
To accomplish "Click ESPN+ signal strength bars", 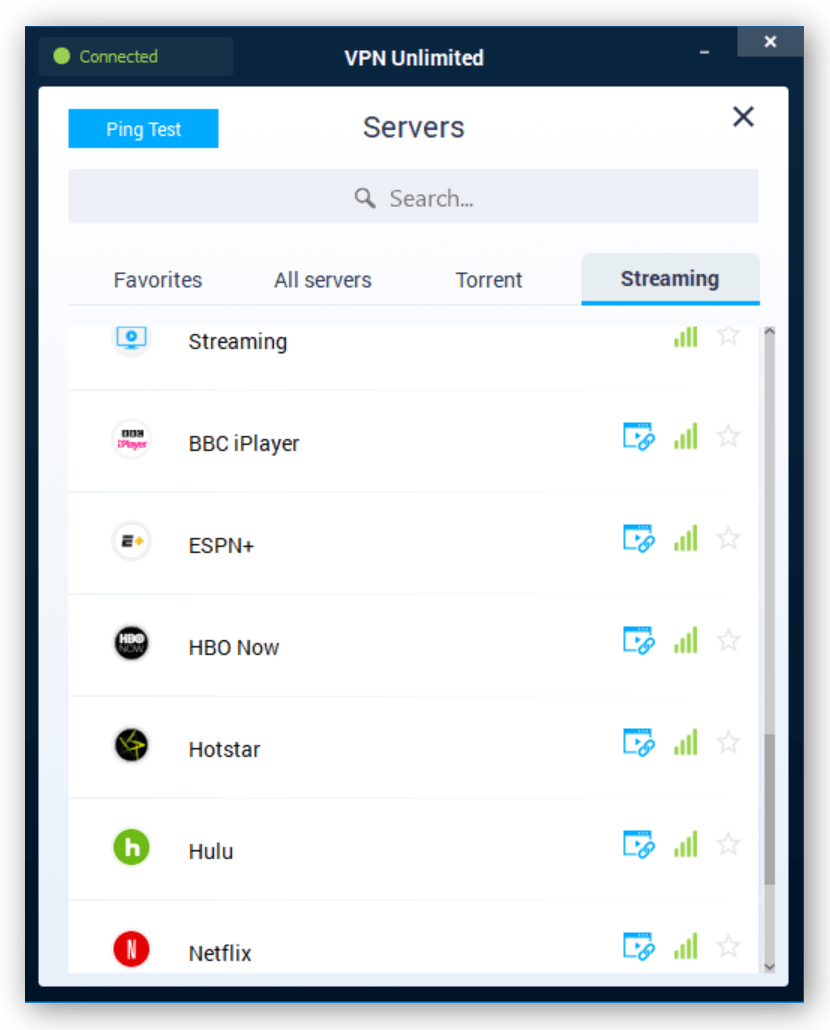I will (x=686, y=538).
